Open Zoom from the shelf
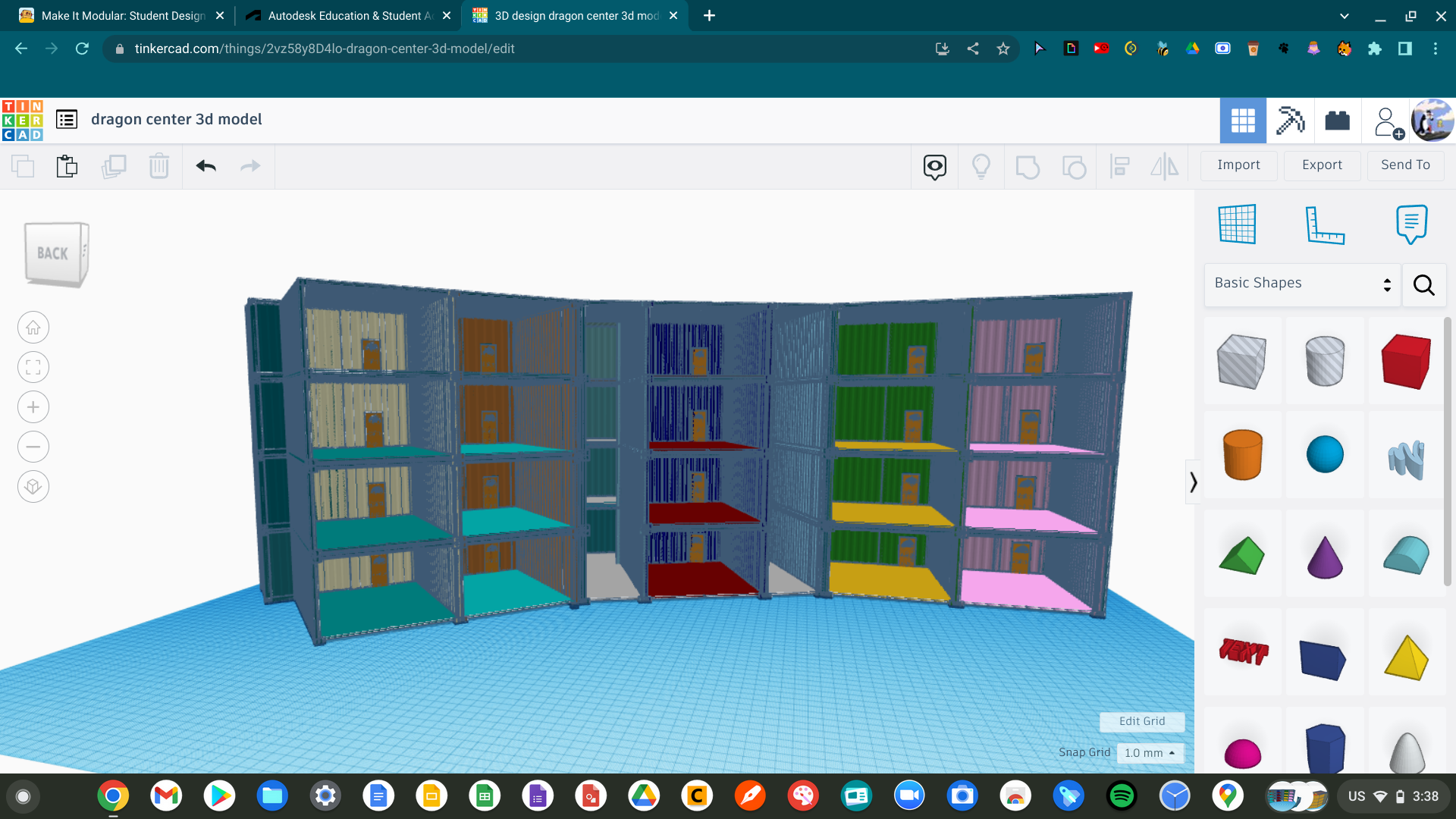Screen dimensions: 1456x819 (909, 796)
